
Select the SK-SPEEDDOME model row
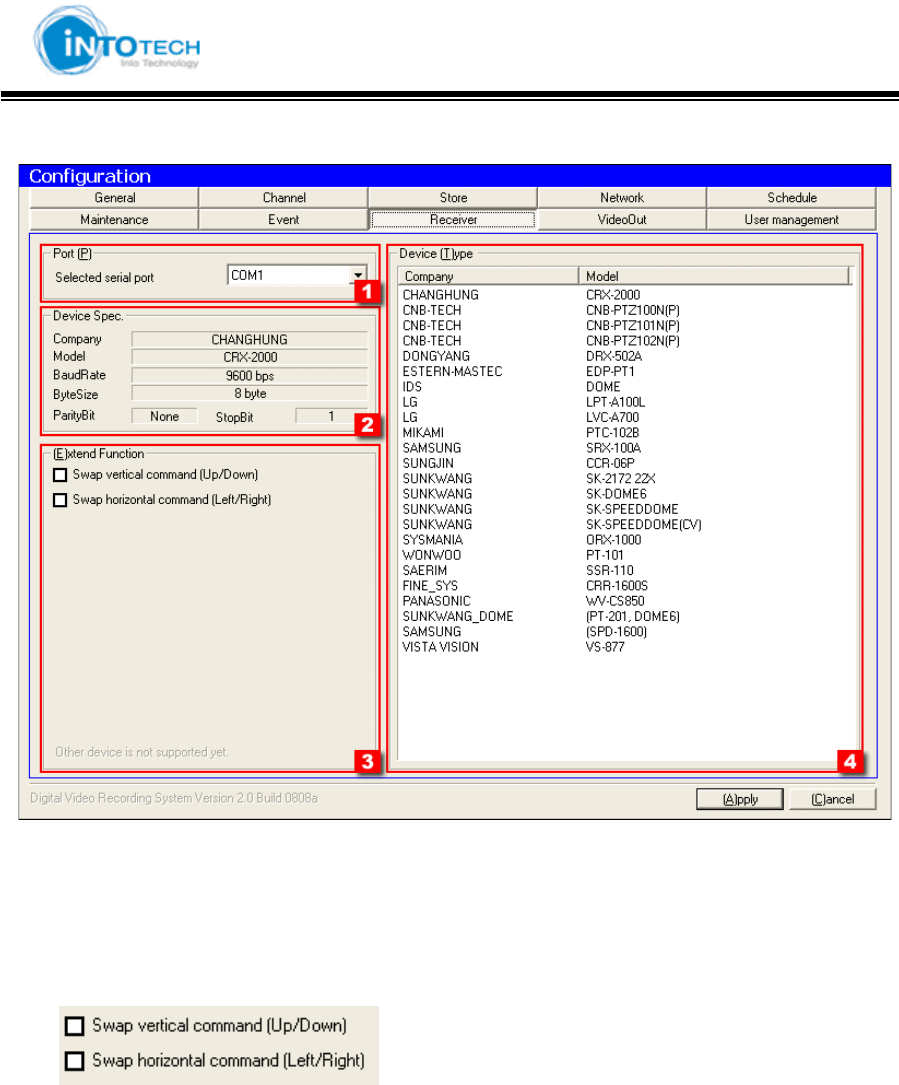626,509
